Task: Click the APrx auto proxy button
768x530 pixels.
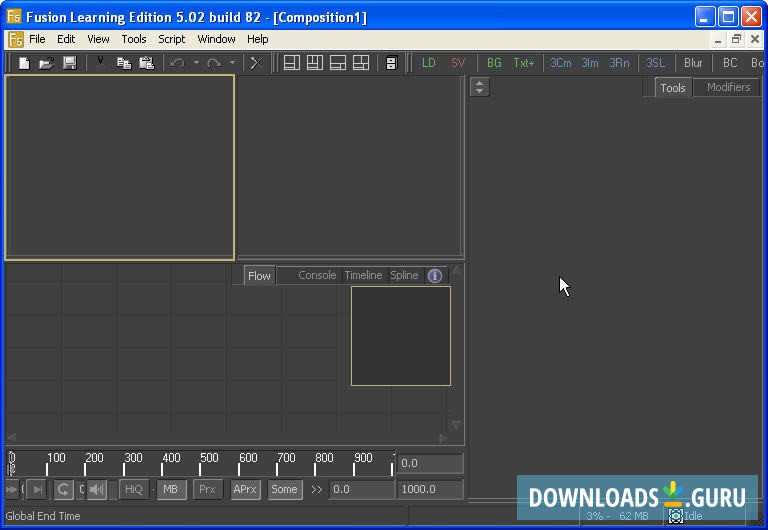Action: (245, 489)
